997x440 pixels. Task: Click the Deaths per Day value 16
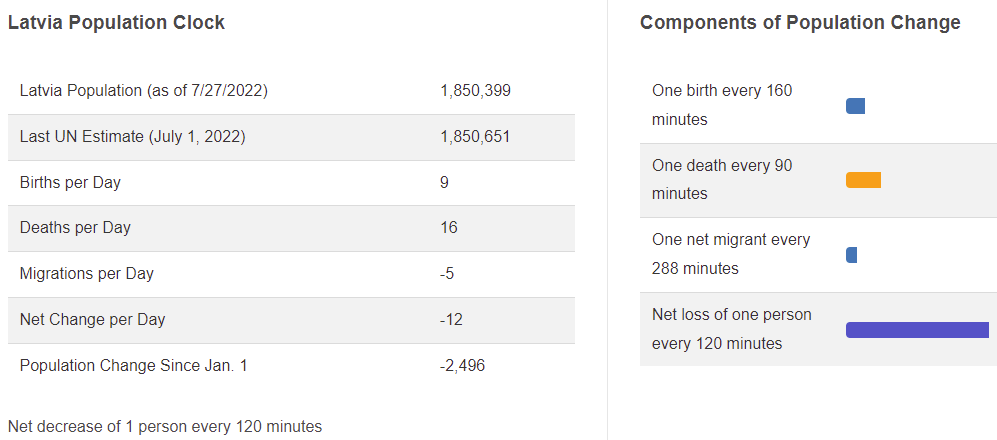point(449,228)
